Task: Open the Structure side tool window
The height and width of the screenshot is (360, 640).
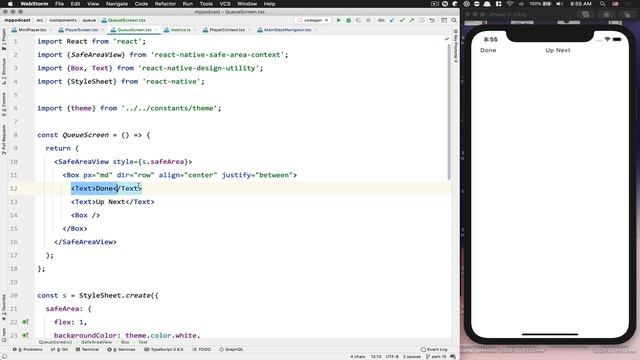Action: [4, 71]
